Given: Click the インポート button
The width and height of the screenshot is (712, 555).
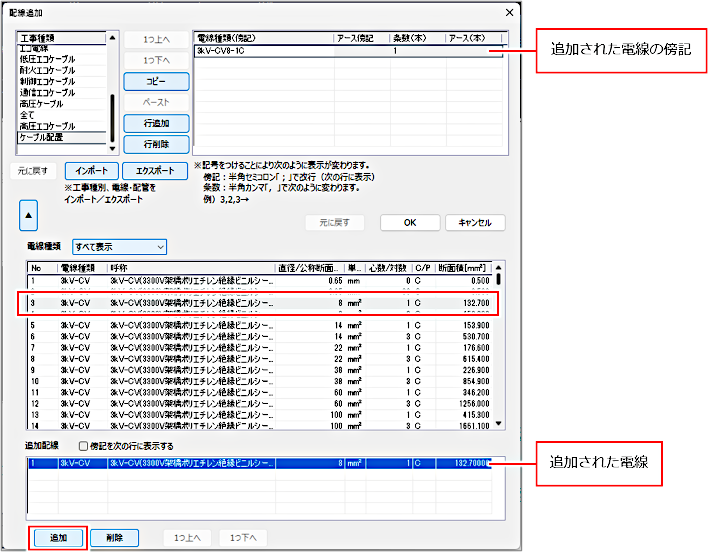Looking at the screenshot, I should tap(92, 170).
